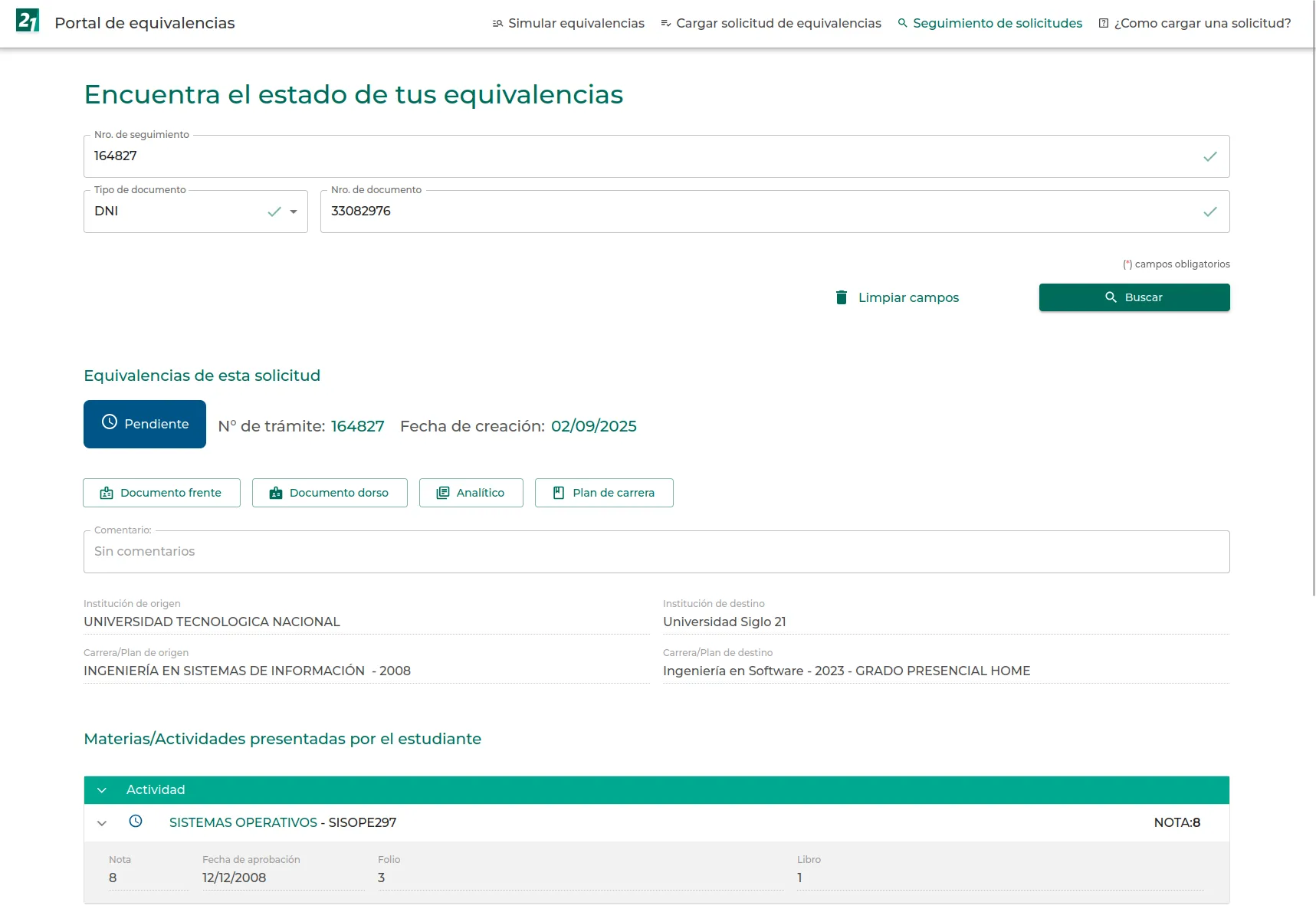Collapse the SISTEMAS OPERATIVOS row chevron
Viewport: 1316px width, 922px height.
click(x=102, y=823)
